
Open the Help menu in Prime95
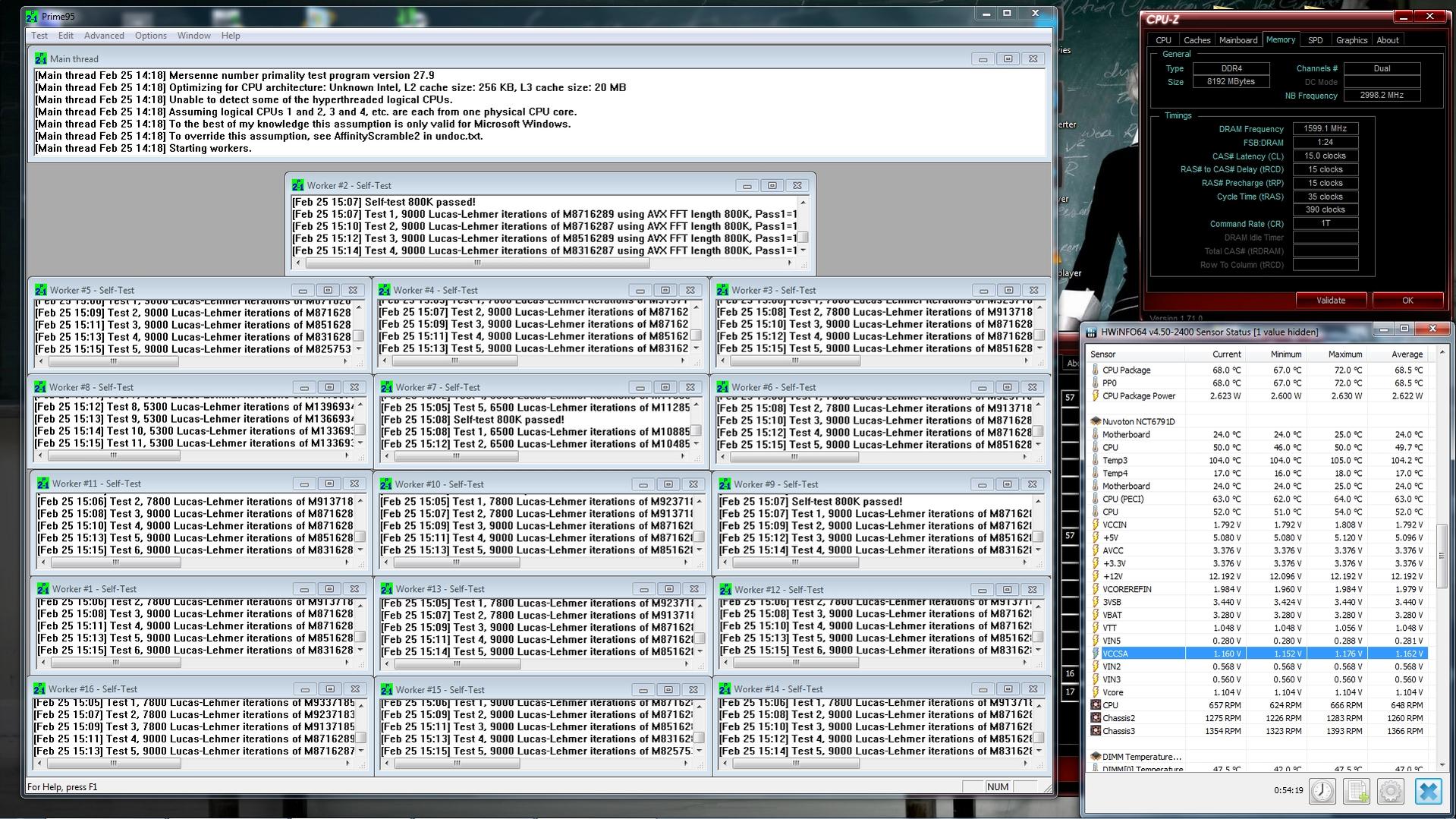(231, 36)
